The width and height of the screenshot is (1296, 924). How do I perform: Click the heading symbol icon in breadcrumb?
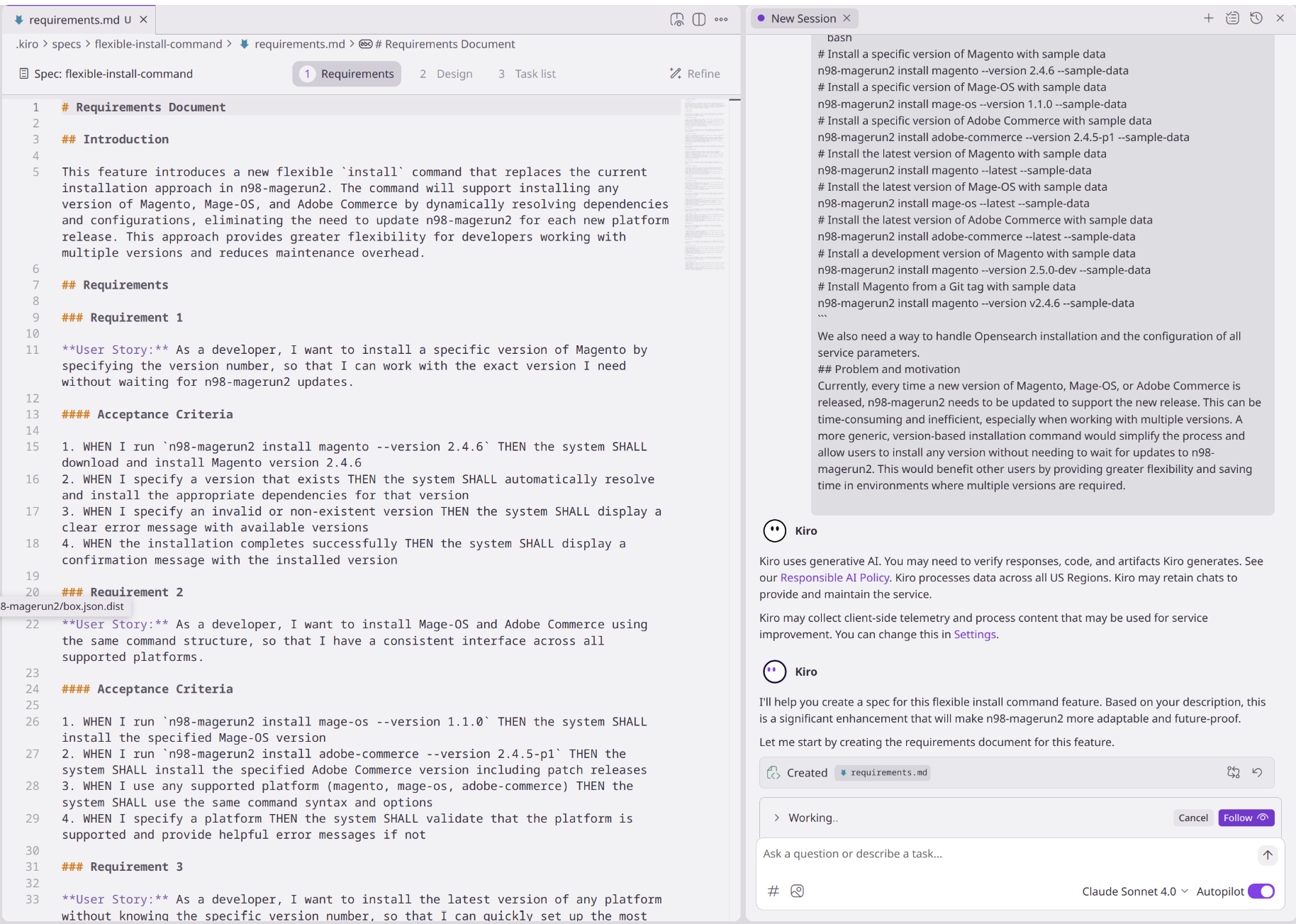(x=365, y=44)
